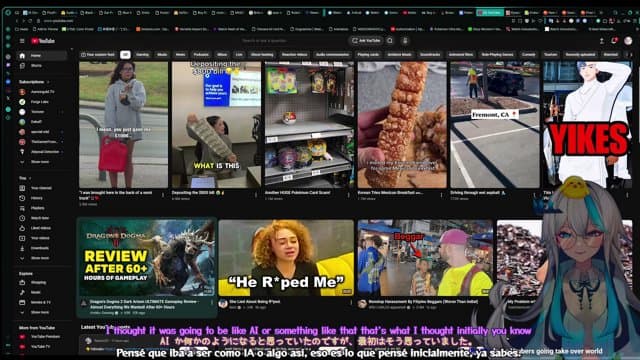Click the Your custom feed chip
Viewport: 640px width, 360px height.
tap(98, 55)
